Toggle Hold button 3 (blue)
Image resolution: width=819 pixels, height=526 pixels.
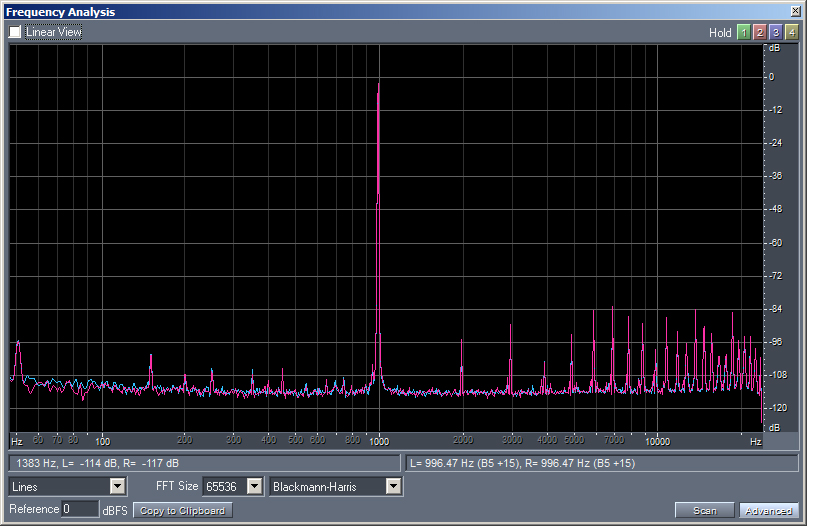[776, 33]
